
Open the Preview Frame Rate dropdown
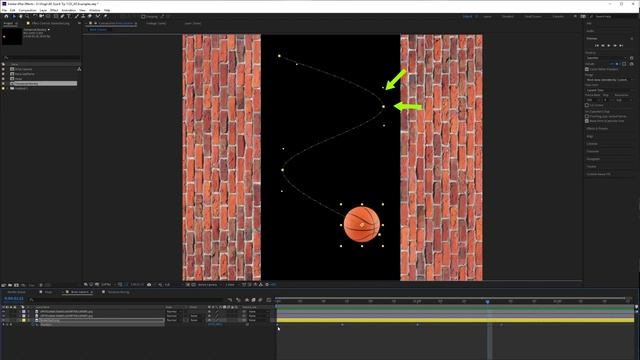592,100
